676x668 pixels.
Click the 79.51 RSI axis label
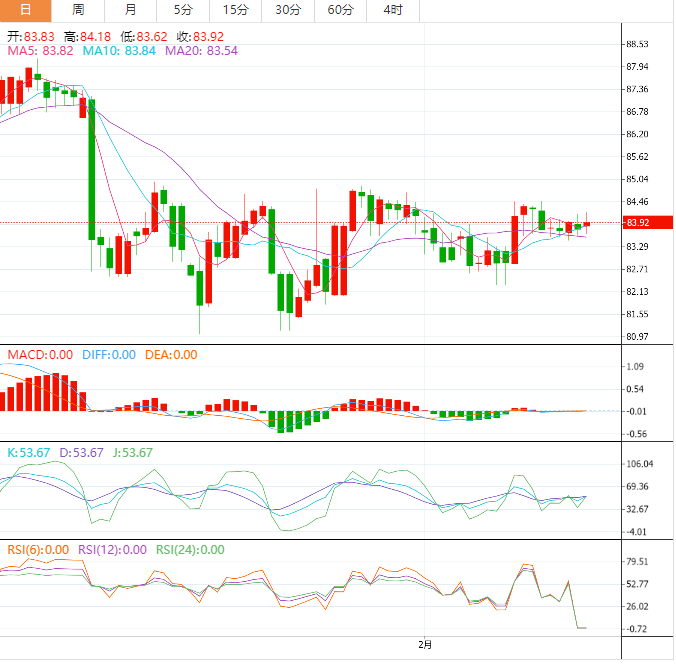(637, 561)
